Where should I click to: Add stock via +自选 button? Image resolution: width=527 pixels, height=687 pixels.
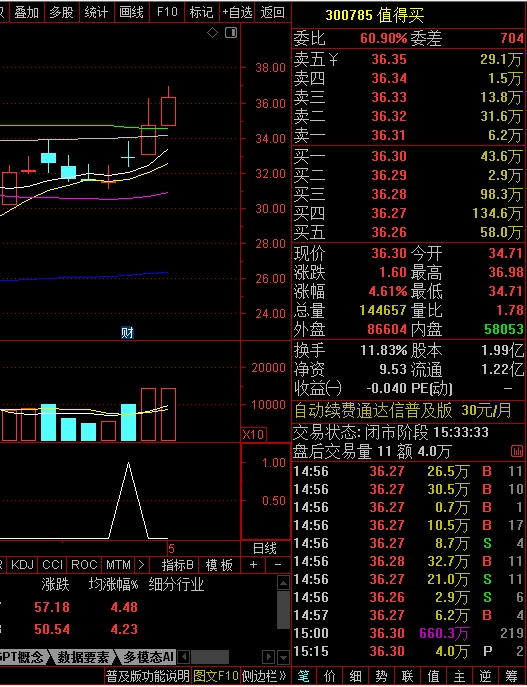point(237,12)
